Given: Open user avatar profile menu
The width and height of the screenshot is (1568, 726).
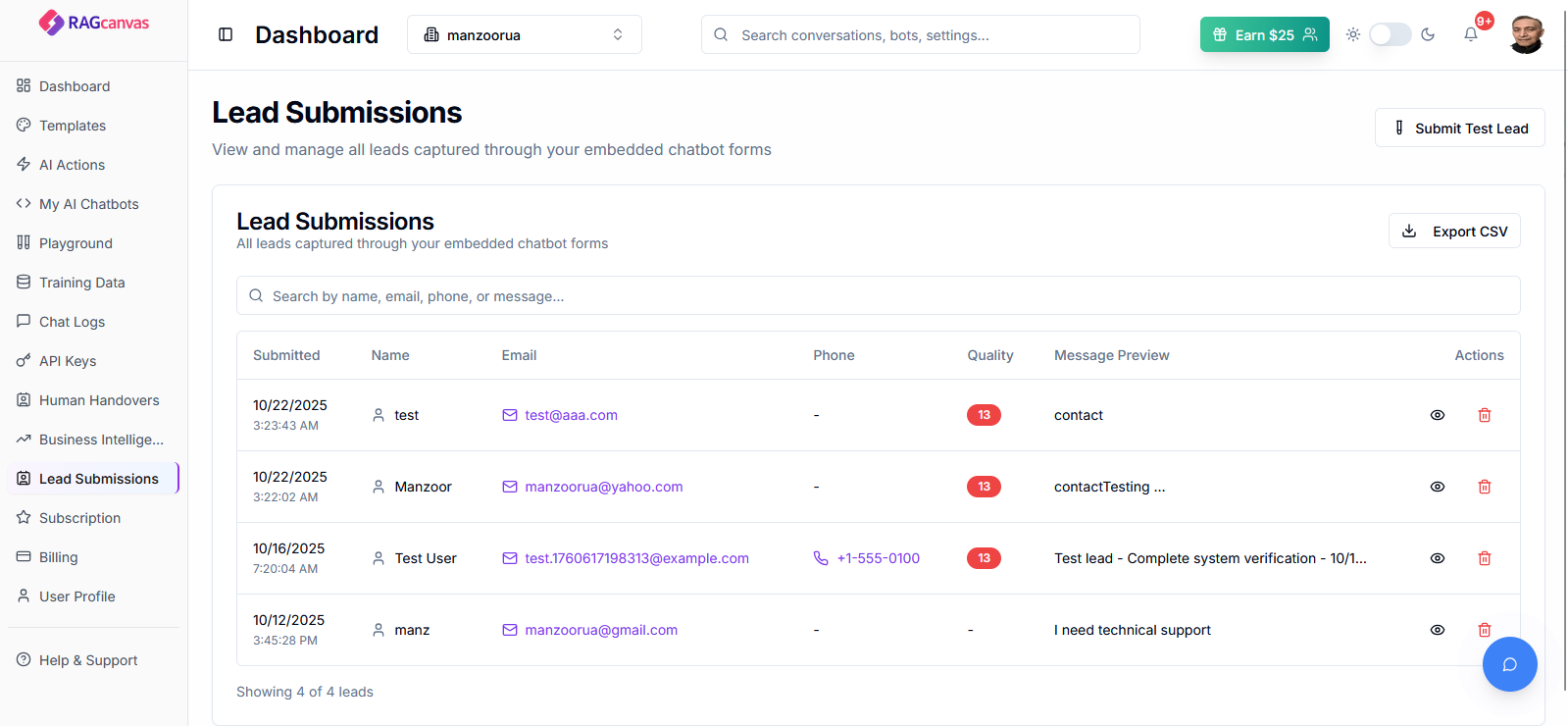Looking at the screenshot, I should point(1526,34).
